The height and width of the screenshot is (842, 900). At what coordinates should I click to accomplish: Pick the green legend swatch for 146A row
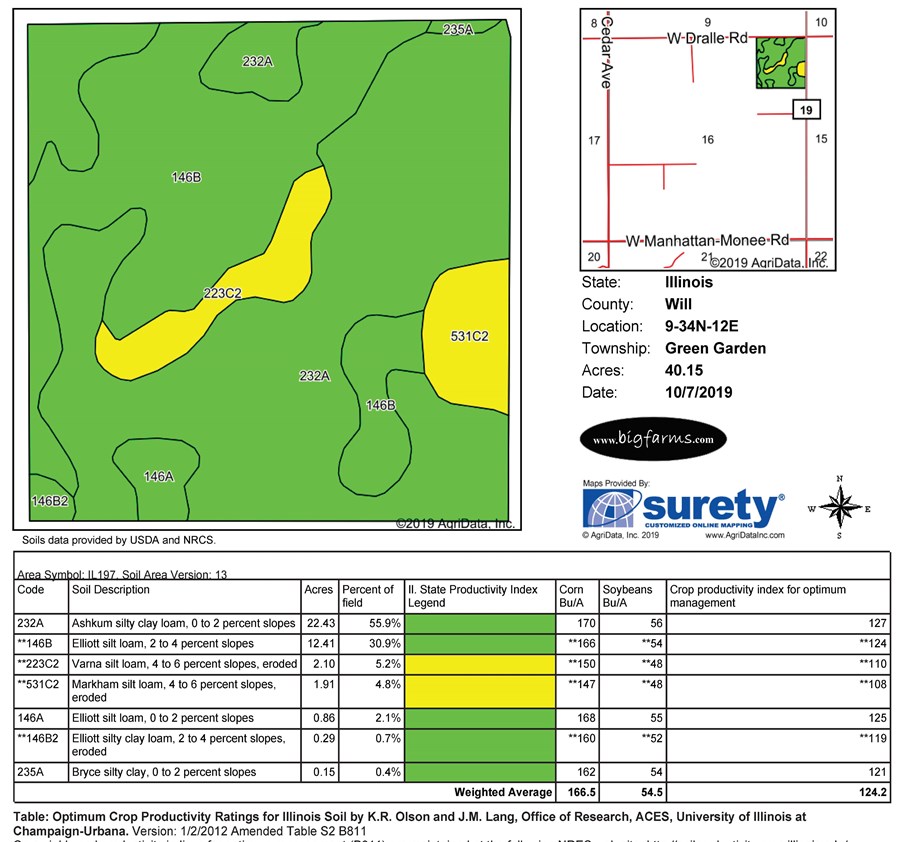point(480,718)
